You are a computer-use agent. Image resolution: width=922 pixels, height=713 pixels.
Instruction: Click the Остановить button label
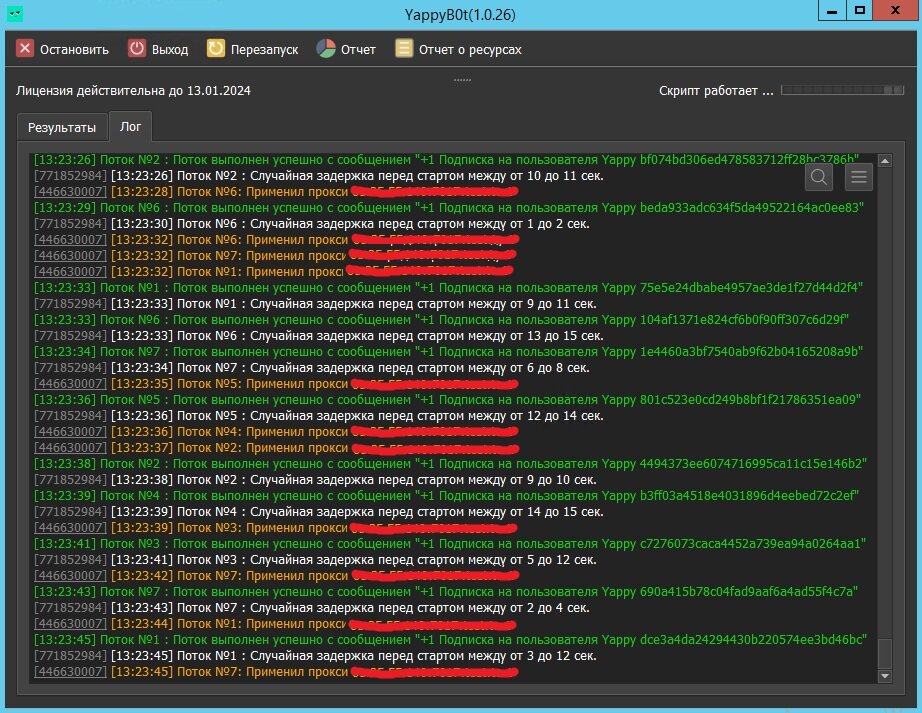[x=74, y=50]
